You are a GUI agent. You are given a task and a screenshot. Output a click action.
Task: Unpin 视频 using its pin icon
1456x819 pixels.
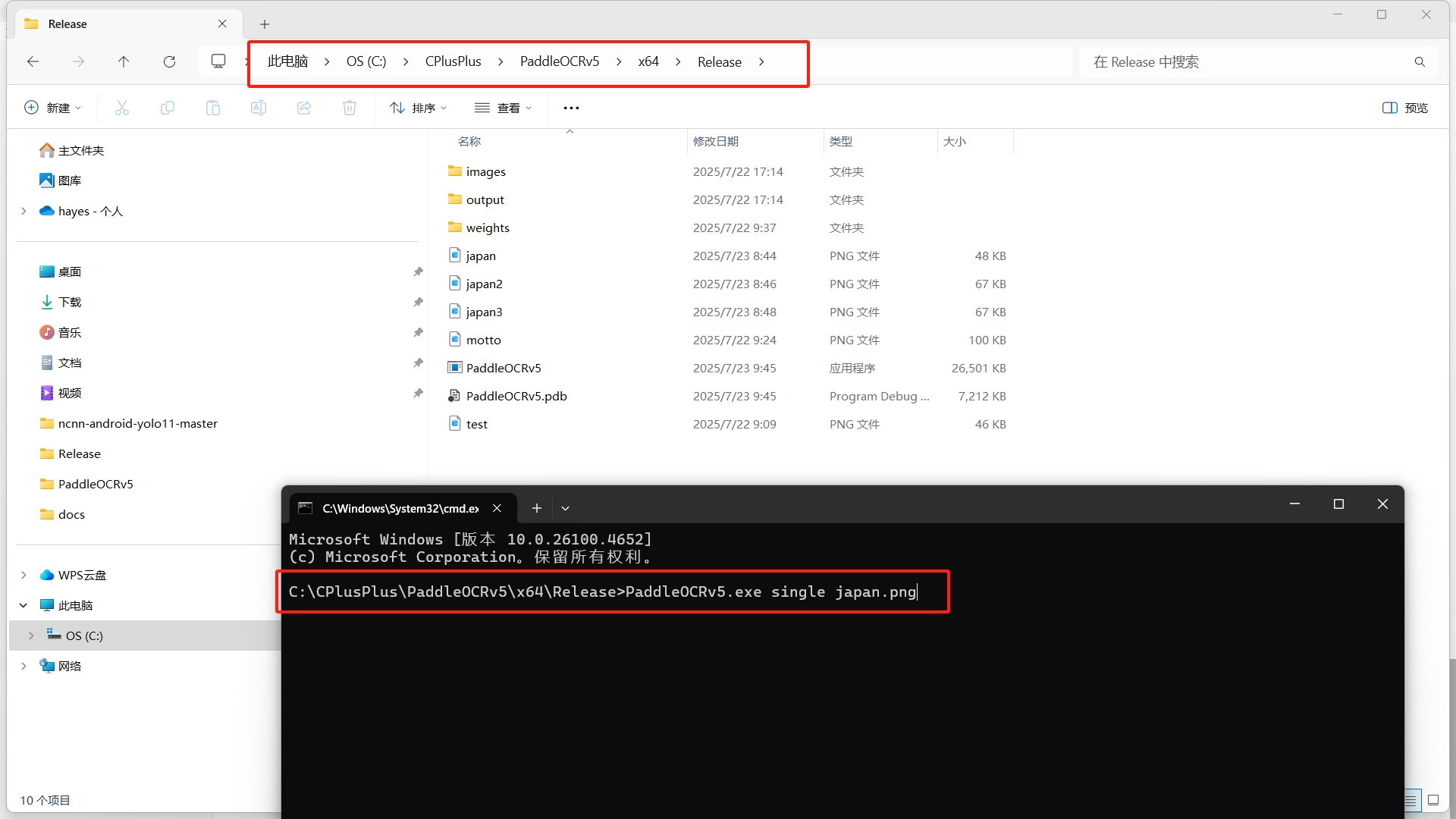pyautogui.click(x=418, y=393)
